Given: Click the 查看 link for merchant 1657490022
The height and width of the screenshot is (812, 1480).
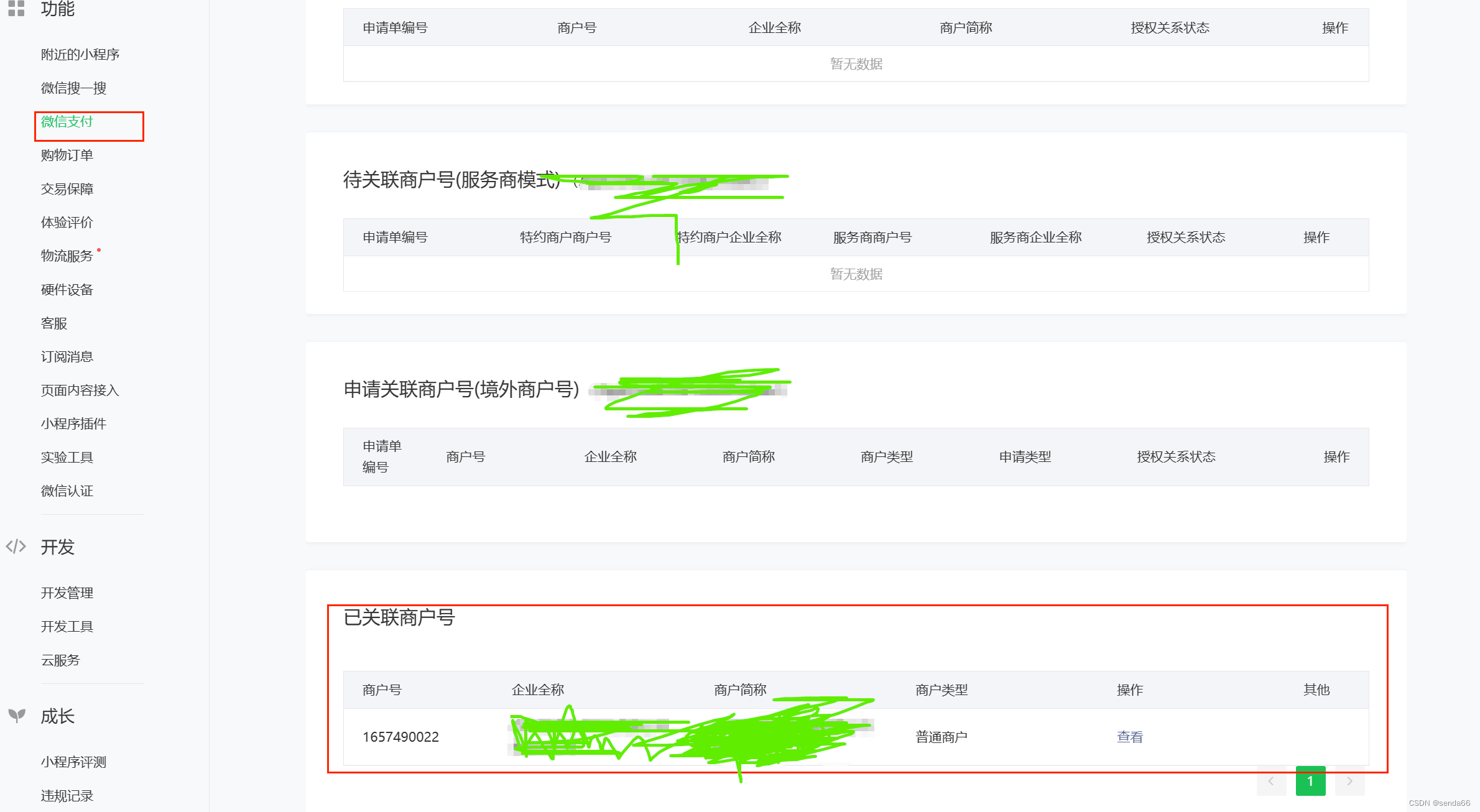Looking at the screenshot, I should pos(1129,737).
